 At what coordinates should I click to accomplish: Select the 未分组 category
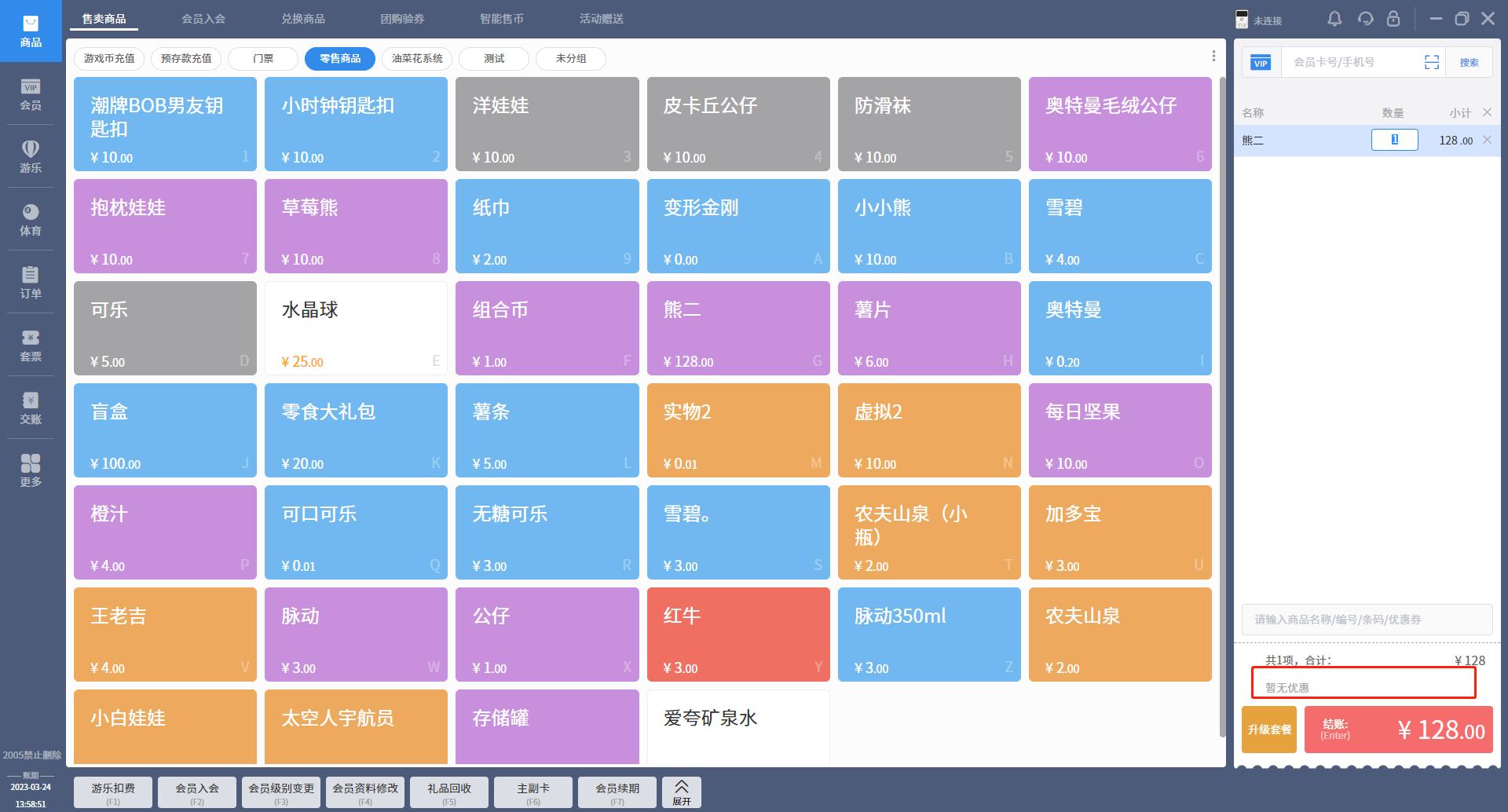571,58
